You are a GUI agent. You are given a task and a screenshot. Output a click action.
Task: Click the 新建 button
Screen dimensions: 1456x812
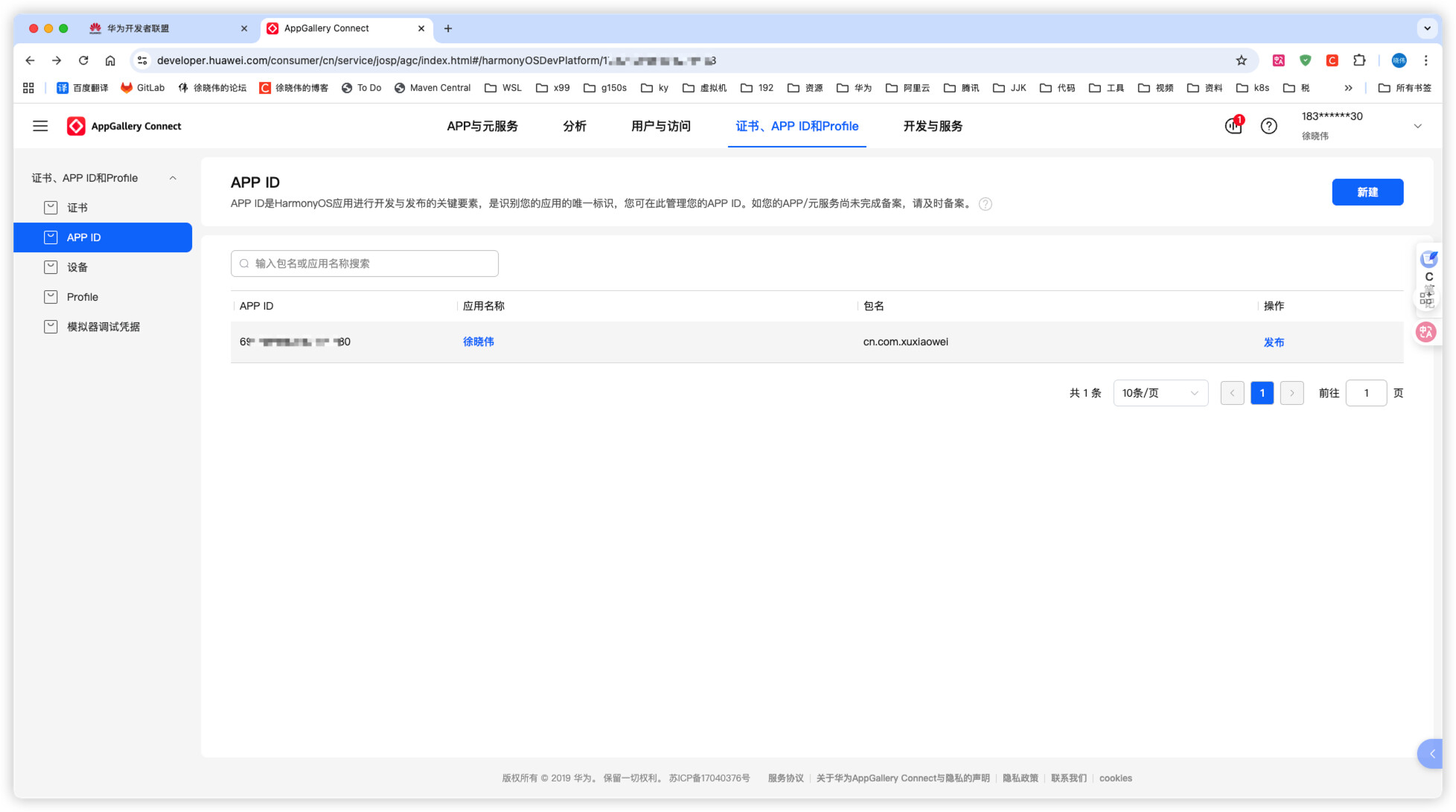click(x=1367, y=192)
